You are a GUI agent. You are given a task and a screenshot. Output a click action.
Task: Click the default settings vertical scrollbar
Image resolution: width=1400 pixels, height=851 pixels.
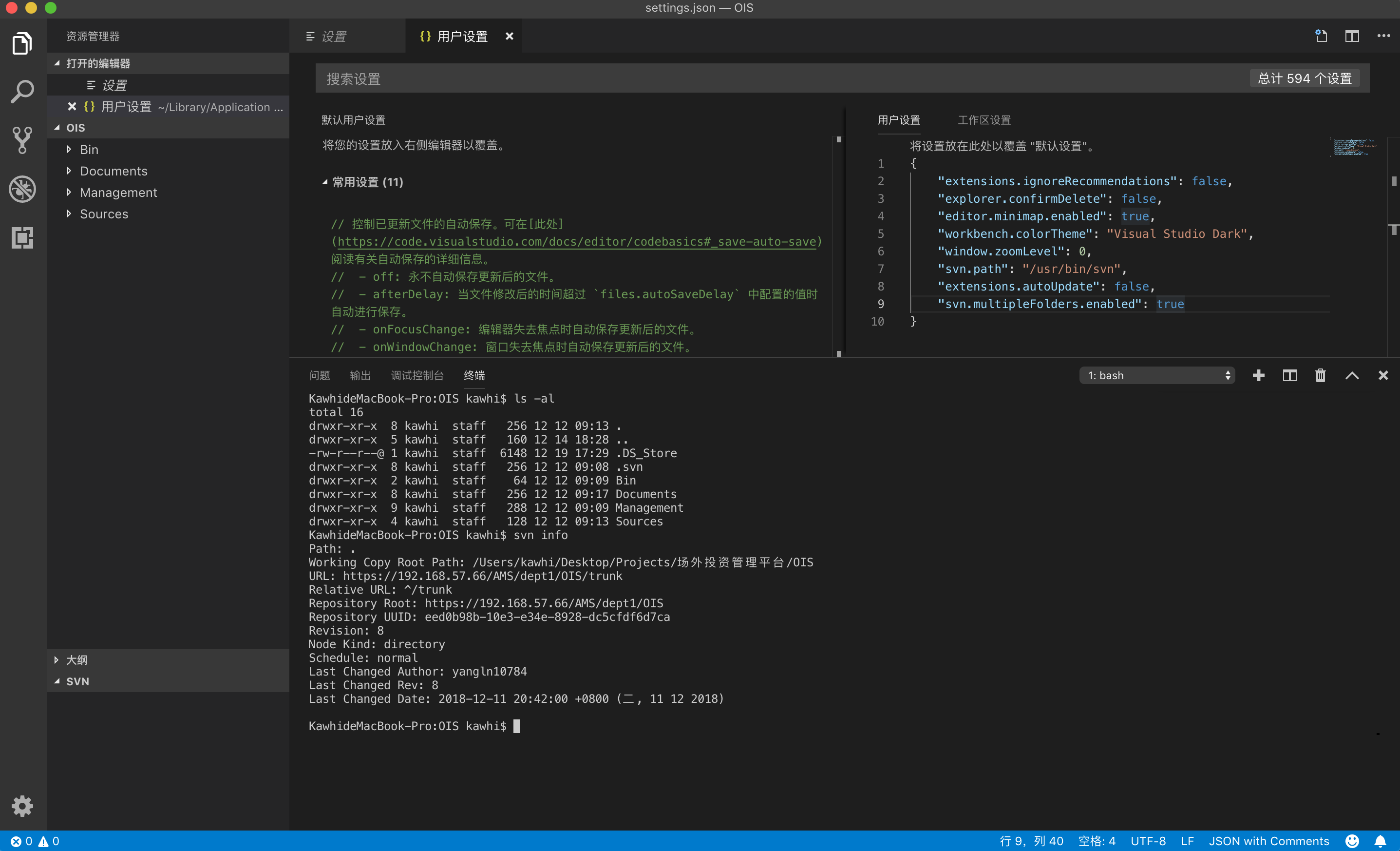point(839,246)
